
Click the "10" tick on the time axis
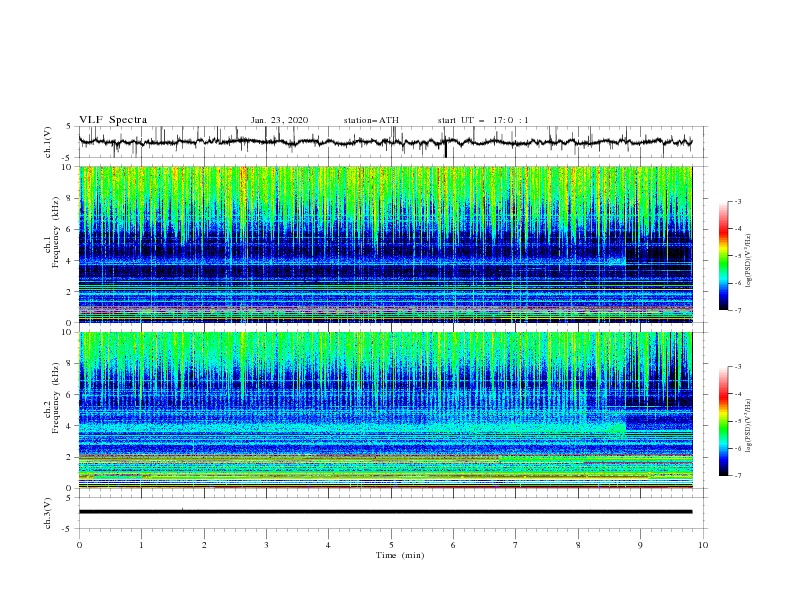pos(703,545)
